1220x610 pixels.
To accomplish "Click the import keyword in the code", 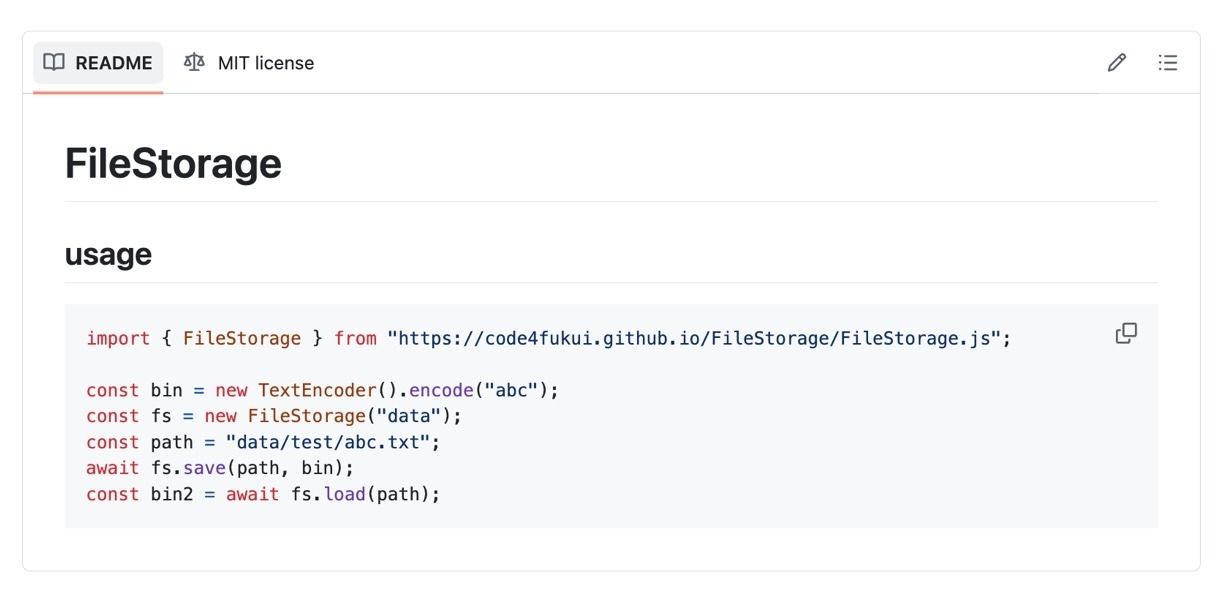I will pos(118,338).
